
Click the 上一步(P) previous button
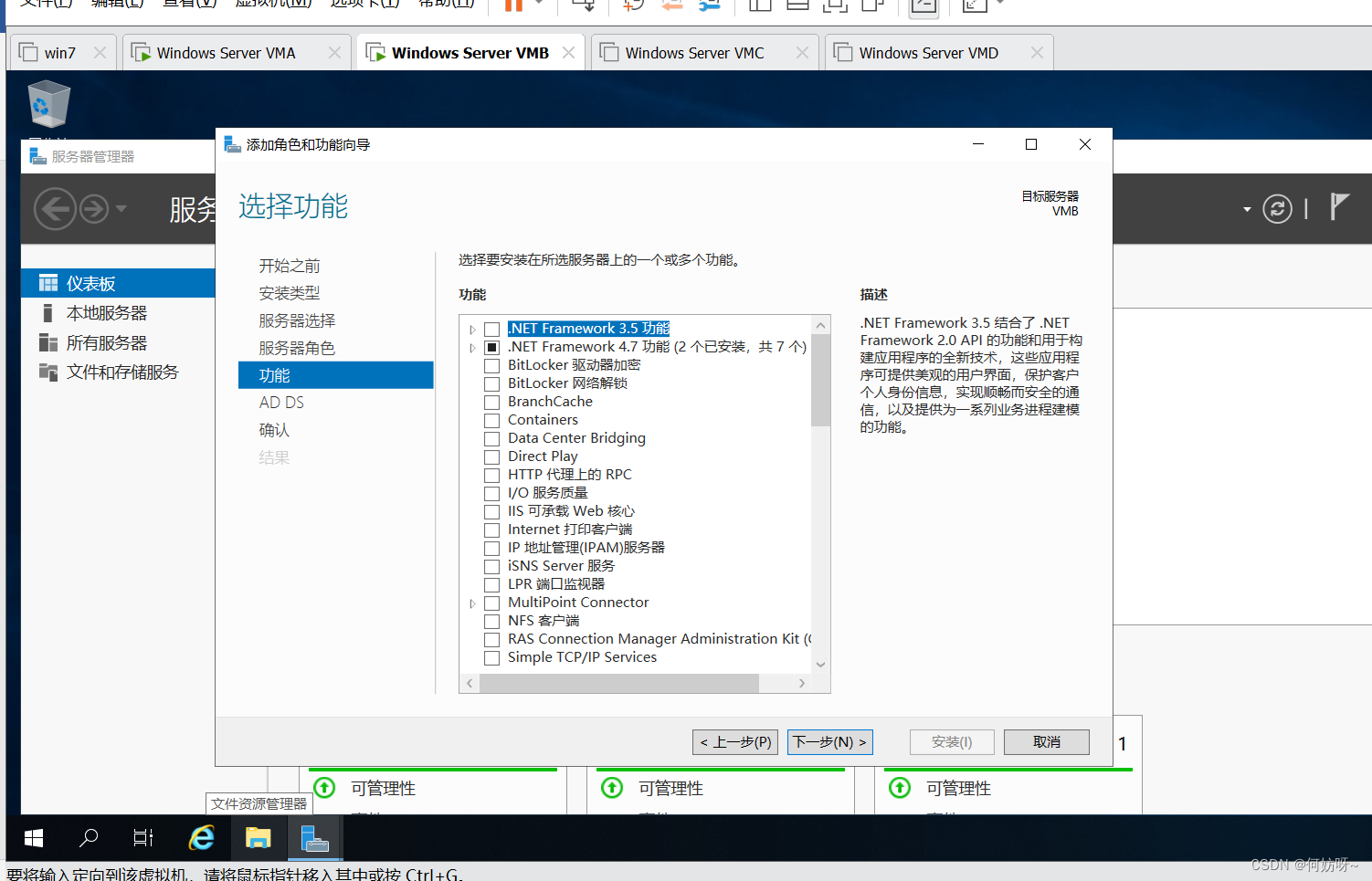pos(735,742)
